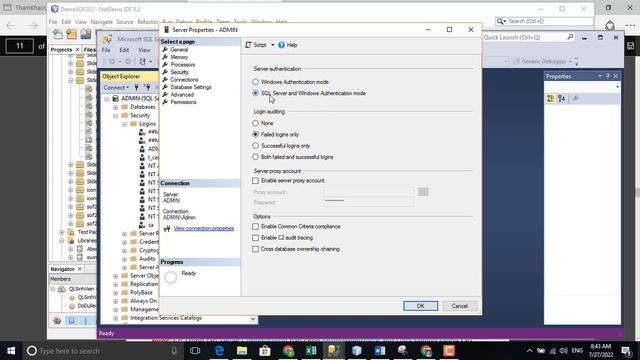Select the sa login icon

coord(142,225)
